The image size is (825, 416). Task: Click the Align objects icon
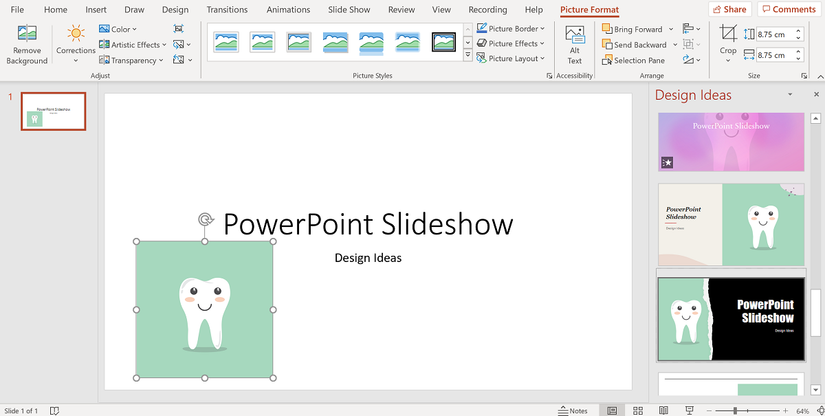[x=691, y=28]
